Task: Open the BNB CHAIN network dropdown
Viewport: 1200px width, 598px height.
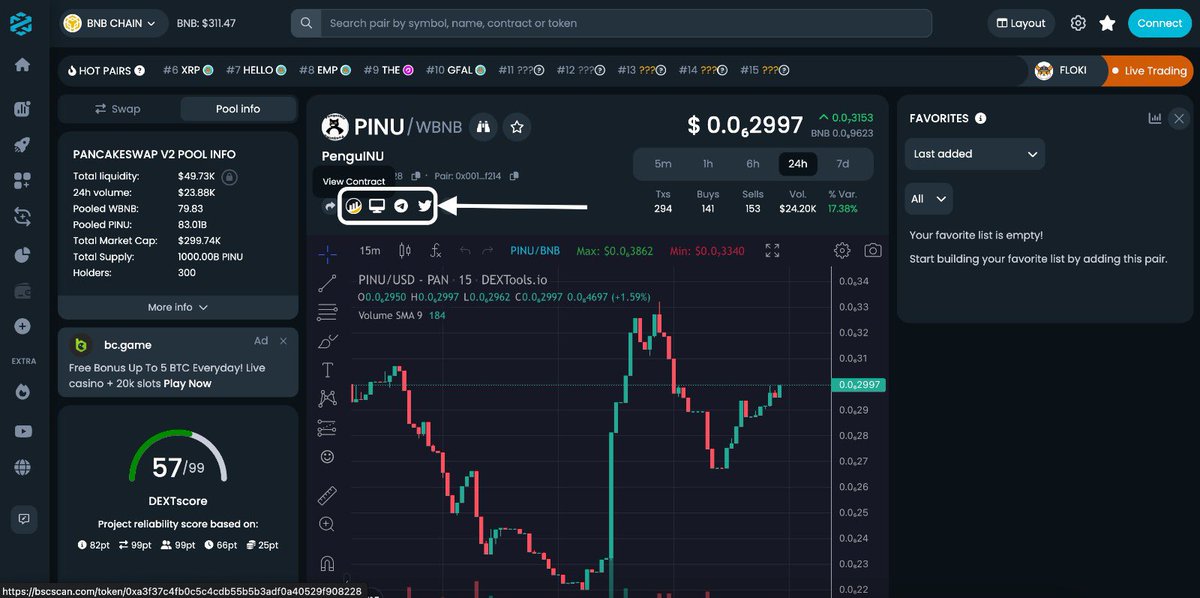Action: pyautogui.click(x=110, y=22)
